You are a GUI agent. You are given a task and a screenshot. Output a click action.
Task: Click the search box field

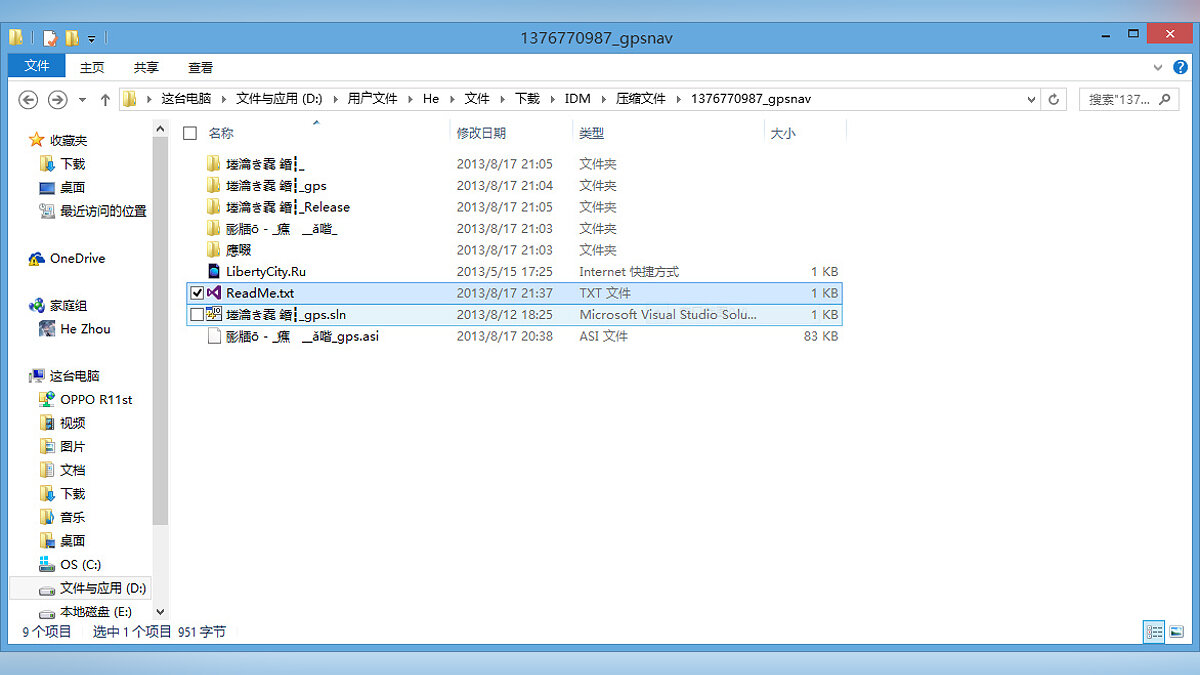[x=1120, y=99]
